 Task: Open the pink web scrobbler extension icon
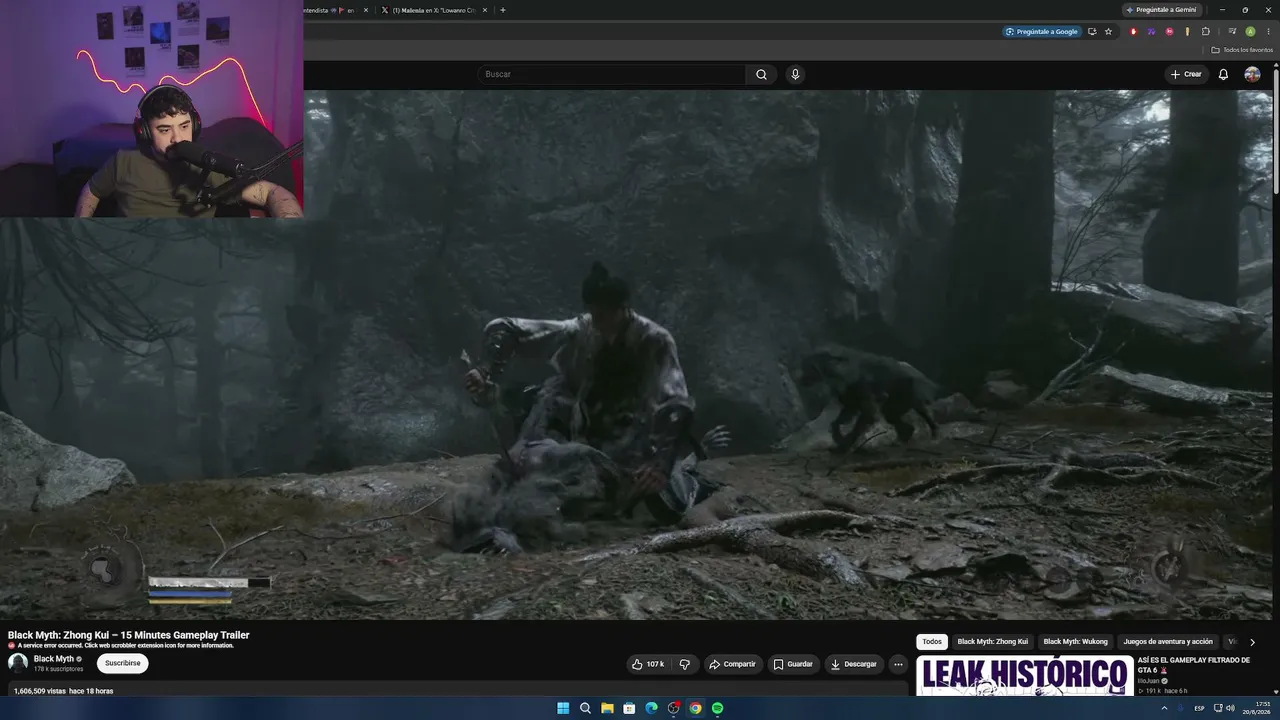click(x=1169, y=31)
